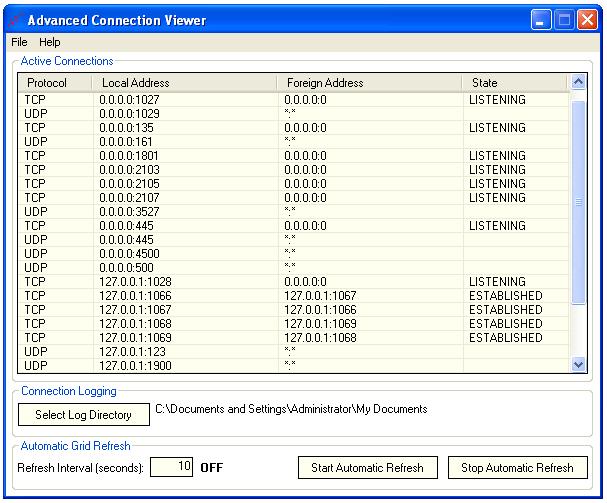607x503 pixels.
Task: Open the Help menu
Action: (x=49, y=42)
